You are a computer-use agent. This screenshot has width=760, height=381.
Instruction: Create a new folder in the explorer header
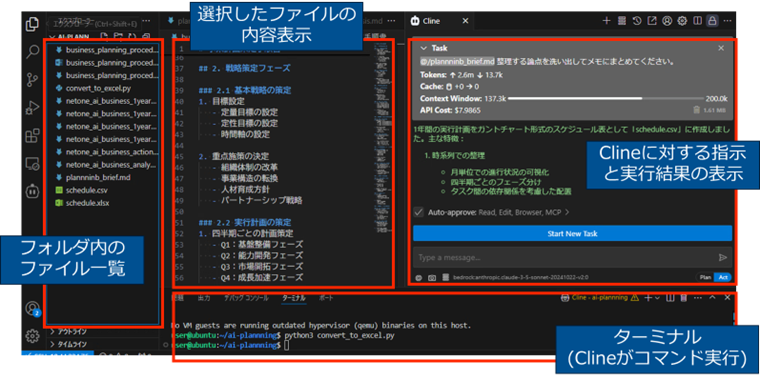coord(118,36)
